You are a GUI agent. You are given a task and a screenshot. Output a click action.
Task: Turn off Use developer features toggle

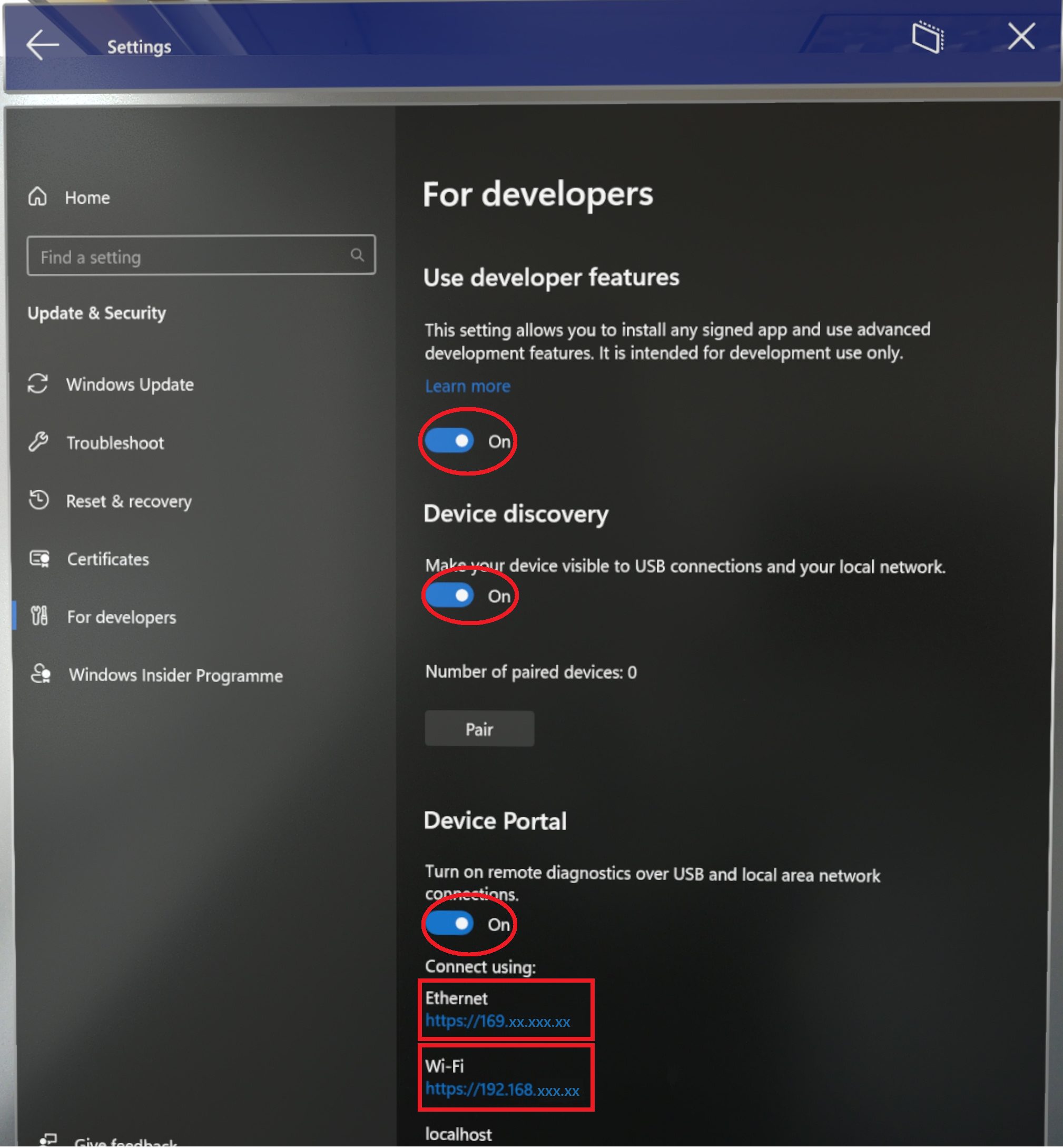click(x=449, y=441)
